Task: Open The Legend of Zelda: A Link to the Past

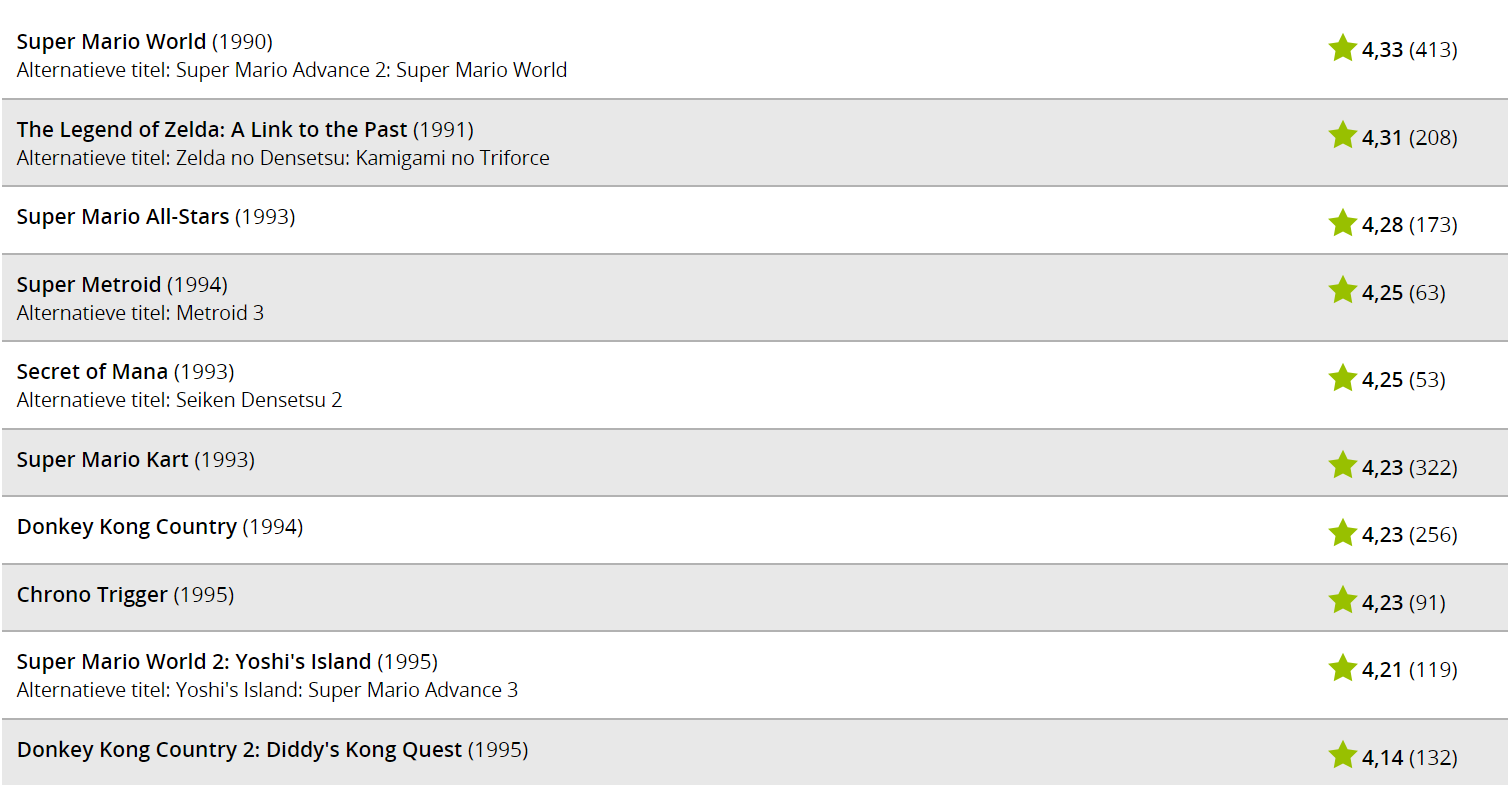Action: click(x=212, y=130)
